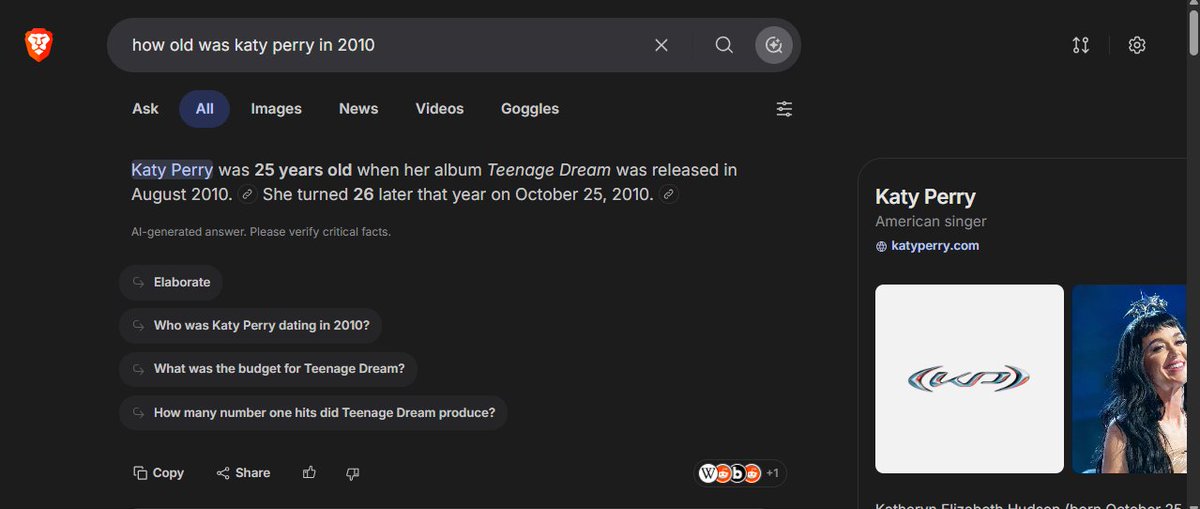Submit search with magnifying glass icon
This screenshot has width=1200, height=509.
point(724,45)
